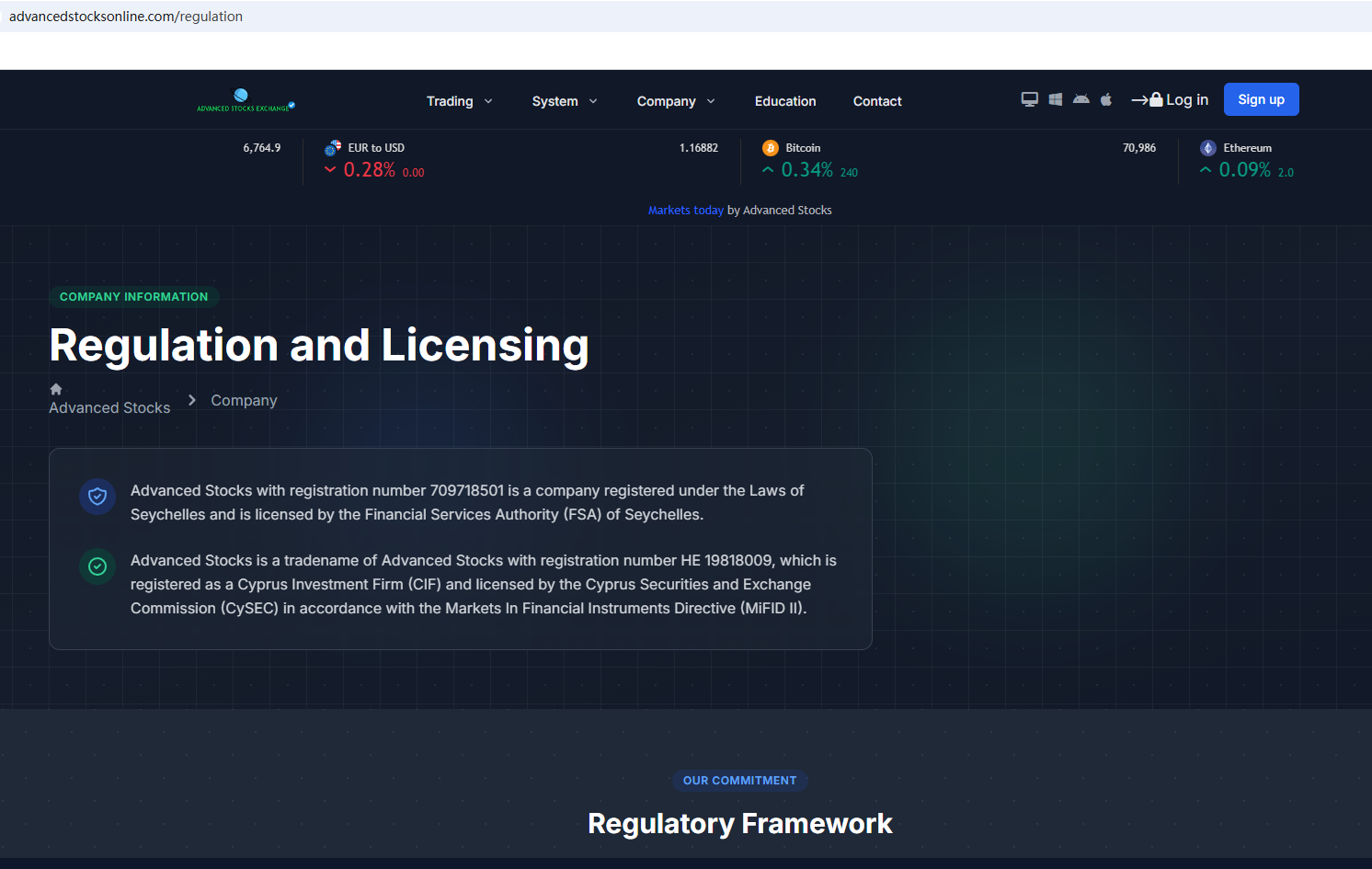Click the home icon in breadcrumb

(x=56, y=389)
